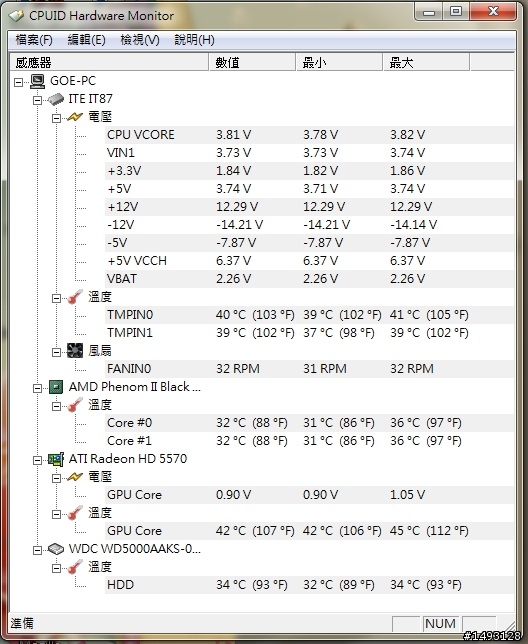Image resolution: width=528 pixels, height=644 pixels.
Task: Select the TMPIN1 temperature row
Action: (309, 333)
